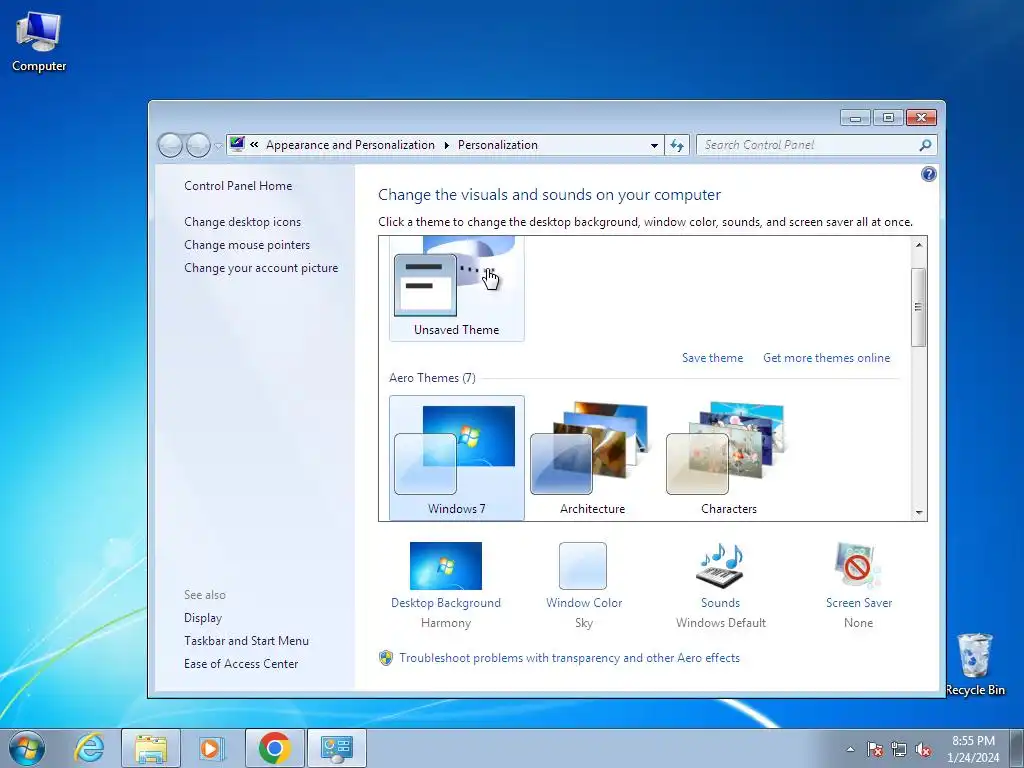Click the Personalization breadcrumb

click(x=498, y=145)
